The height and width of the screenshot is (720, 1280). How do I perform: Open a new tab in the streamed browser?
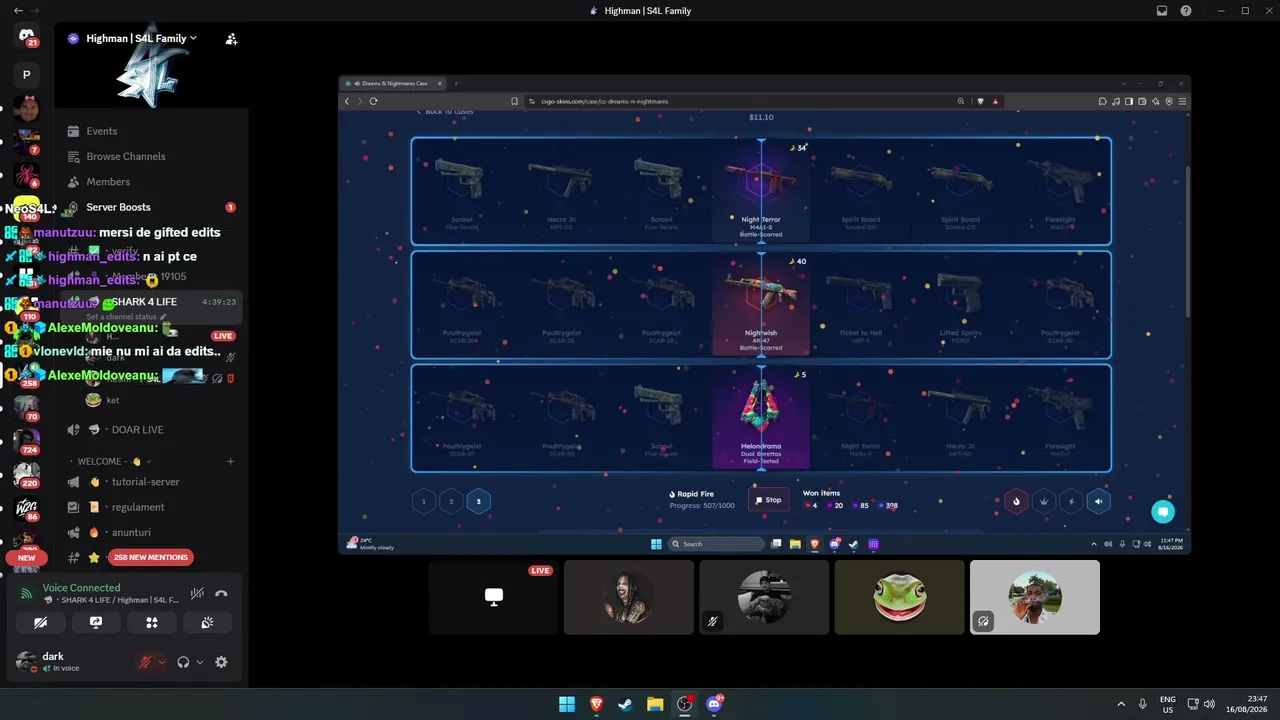click(x=456, y=83)
